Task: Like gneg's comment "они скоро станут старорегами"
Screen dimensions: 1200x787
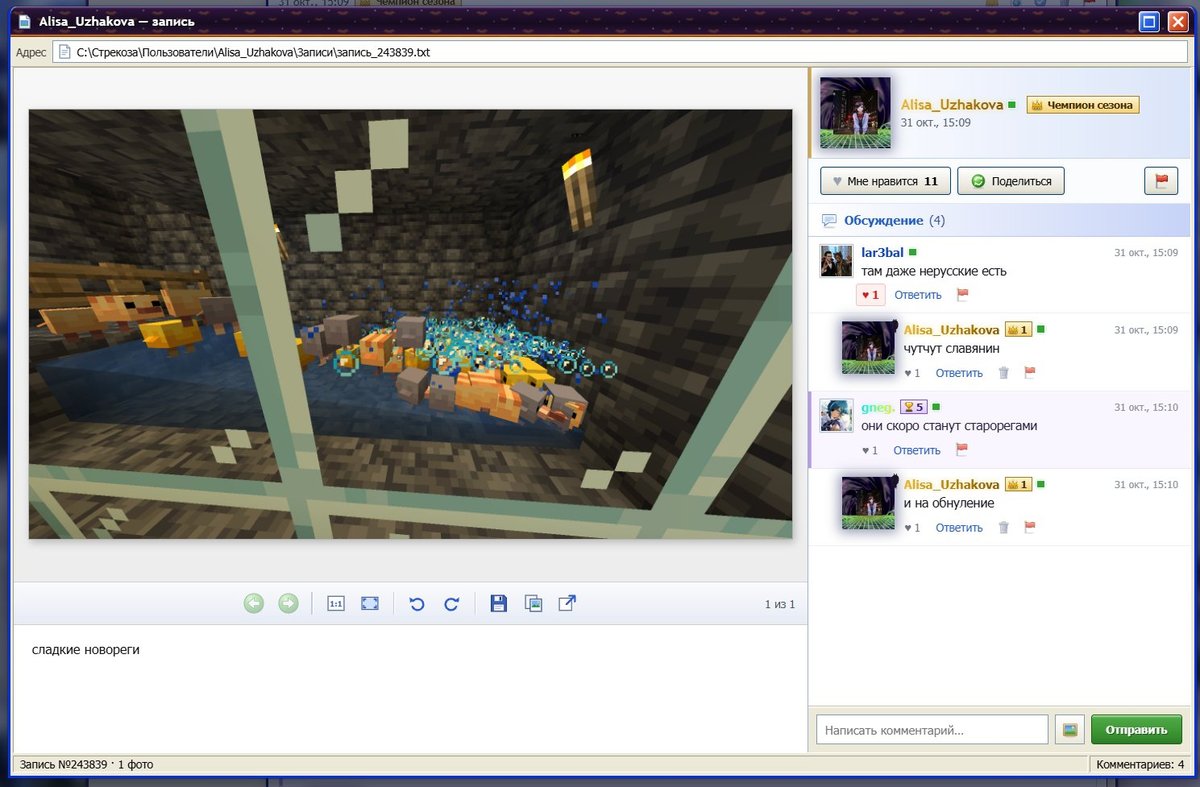Action: click(870, 451)
